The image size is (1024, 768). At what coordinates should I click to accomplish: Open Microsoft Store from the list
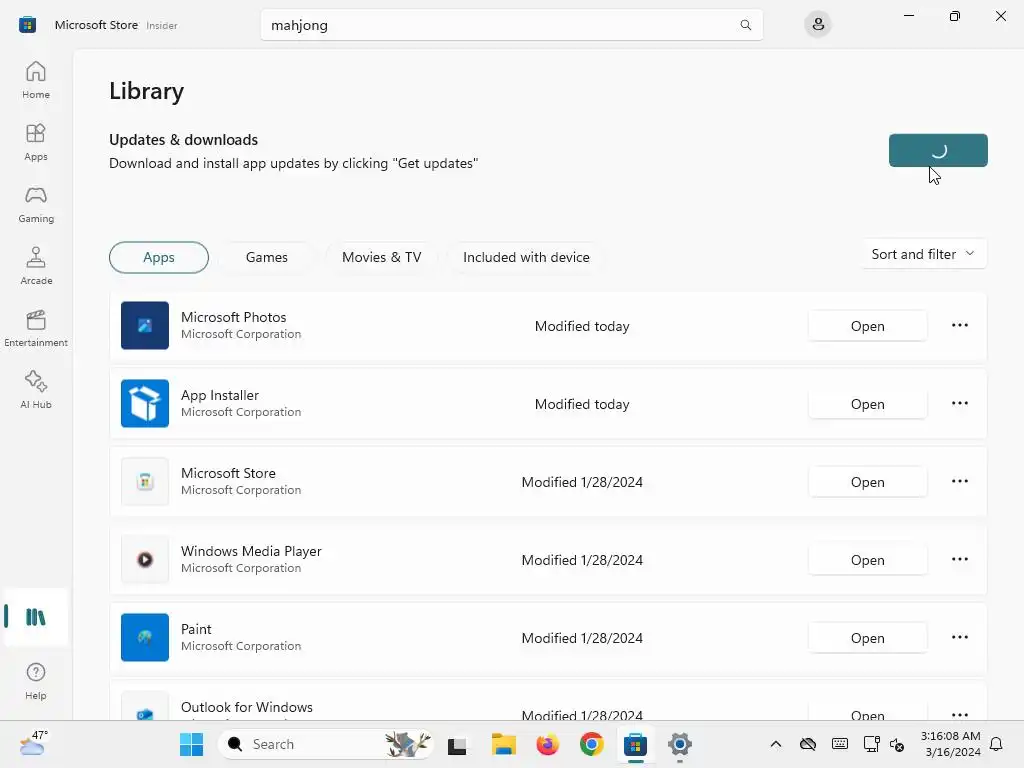tap(867, 482)
